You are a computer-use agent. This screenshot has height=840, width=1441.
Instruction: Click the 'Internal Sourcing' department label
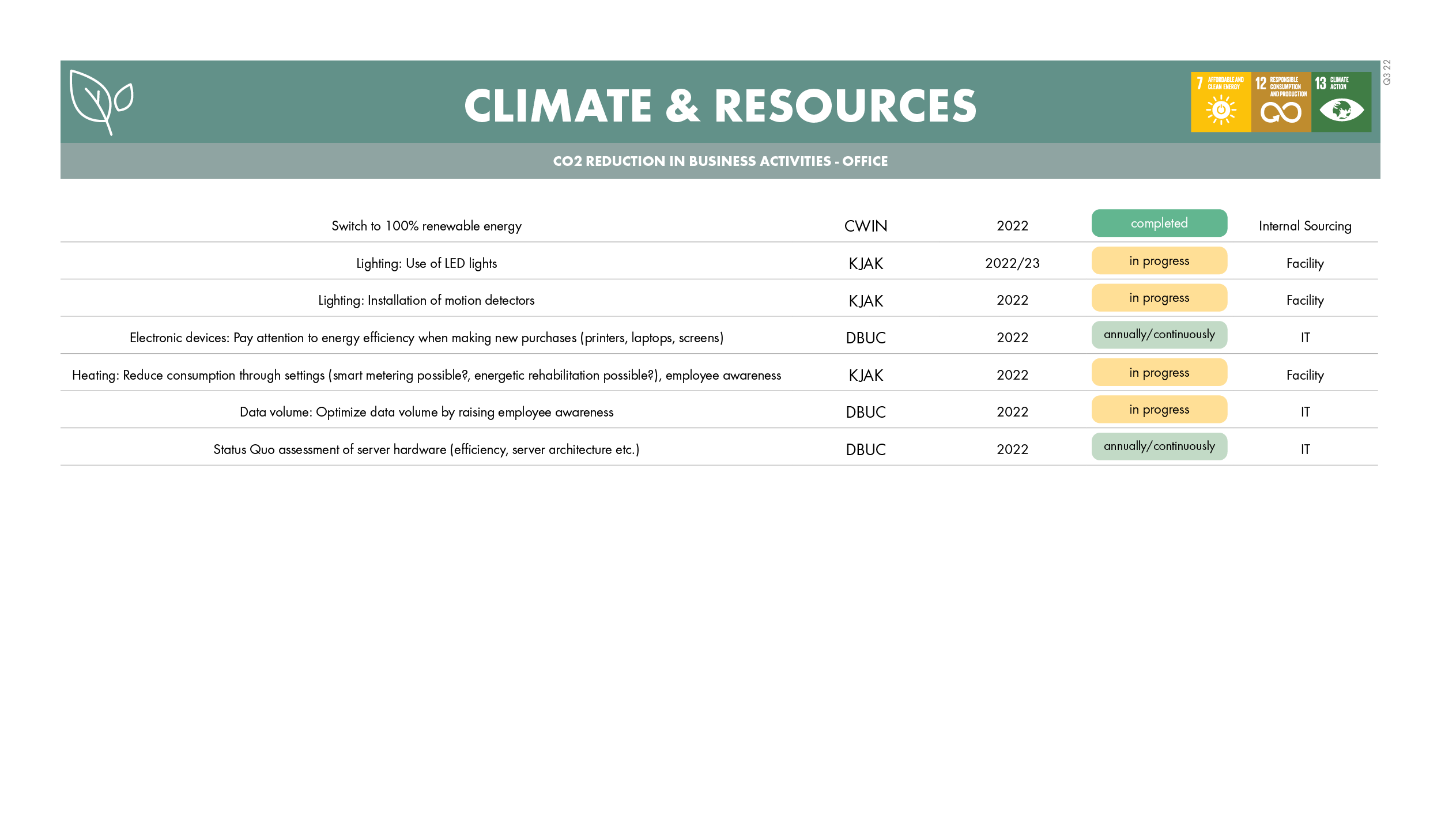coord(1304,226)
